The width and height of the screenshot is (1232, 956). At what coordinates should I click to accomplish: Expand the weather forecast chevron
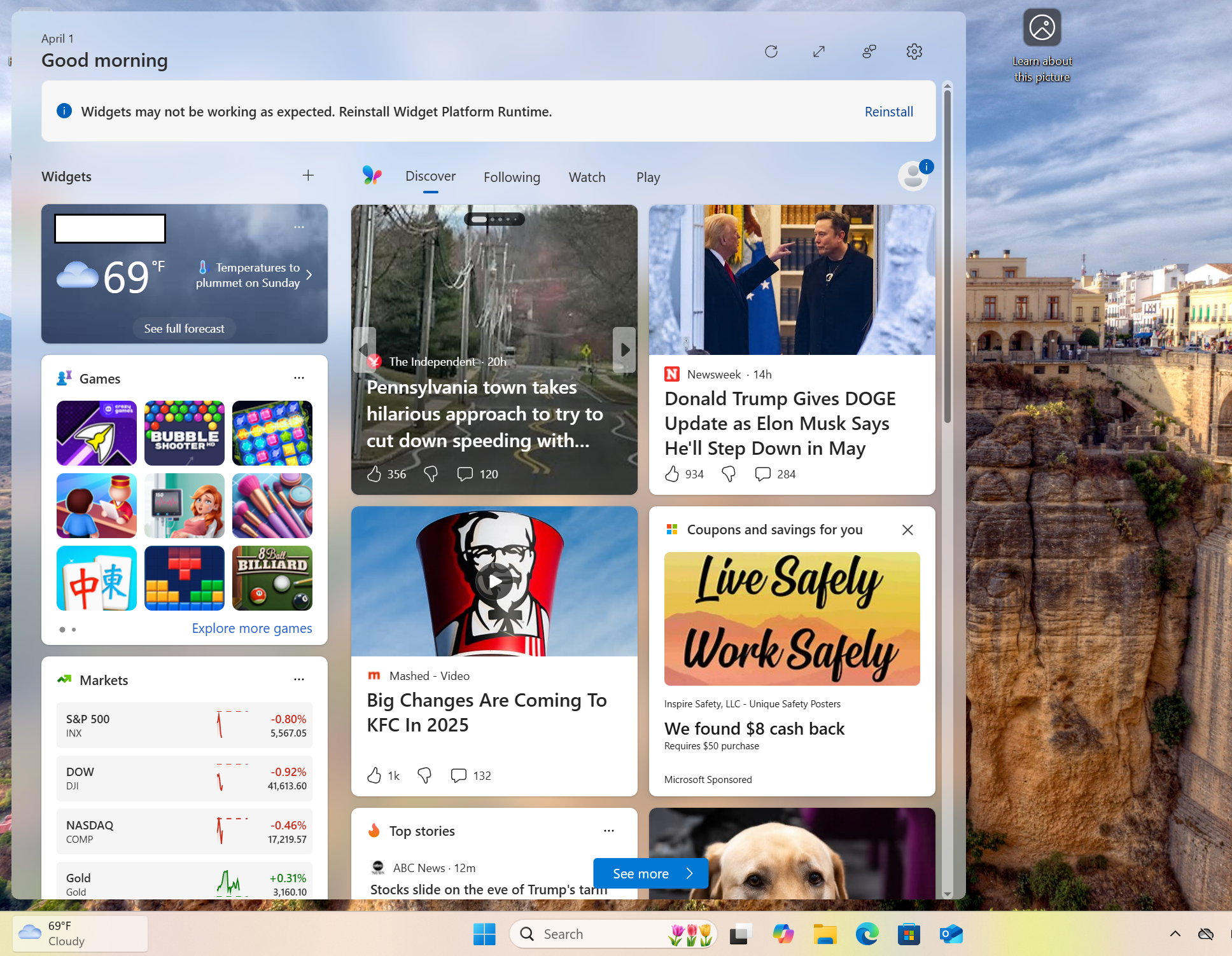click(310, 275)
